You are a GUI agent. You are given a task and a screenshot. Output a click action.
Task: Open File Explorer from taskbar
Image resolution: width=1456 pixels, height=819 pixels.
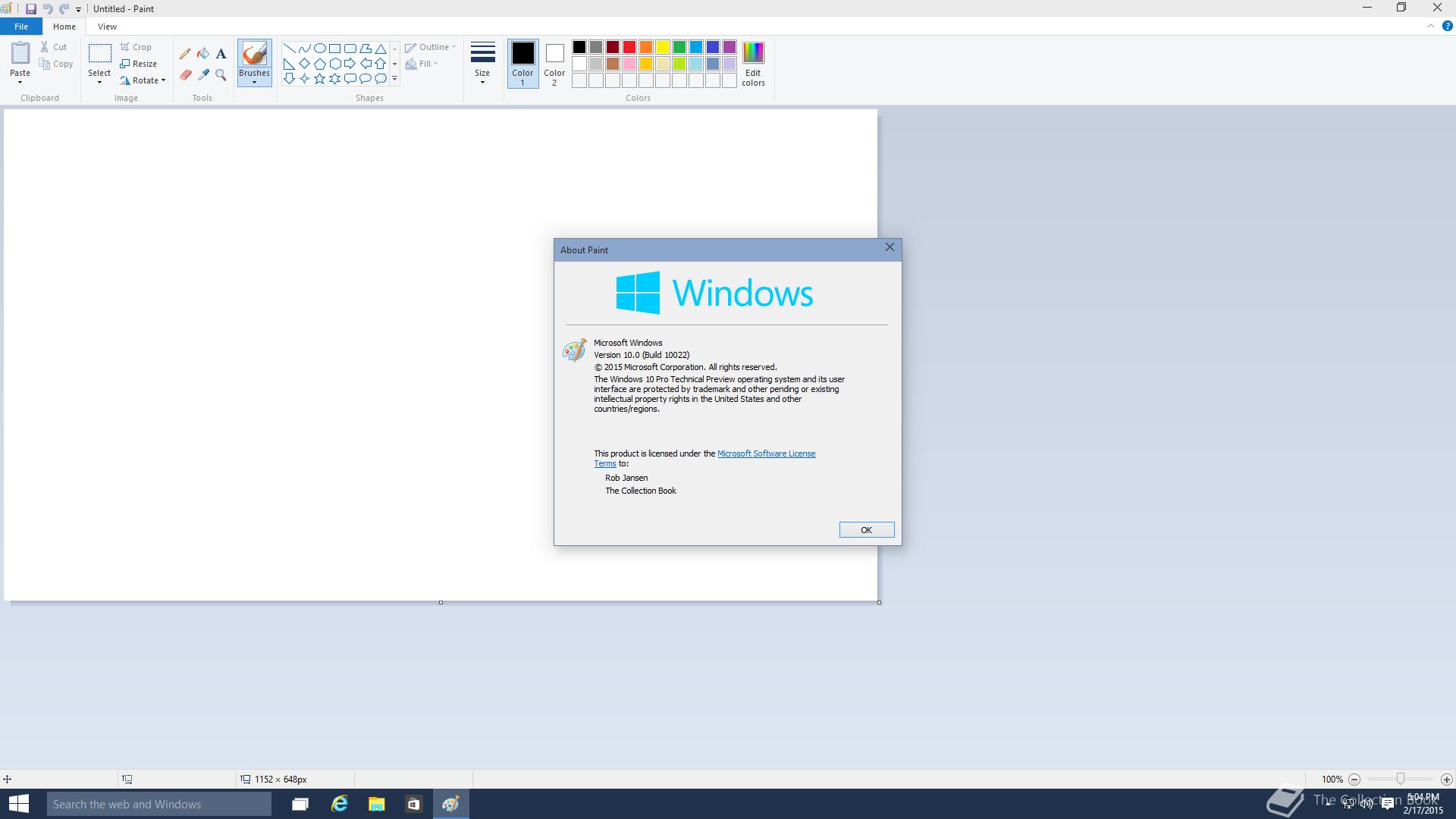click(x=376, y=804)
